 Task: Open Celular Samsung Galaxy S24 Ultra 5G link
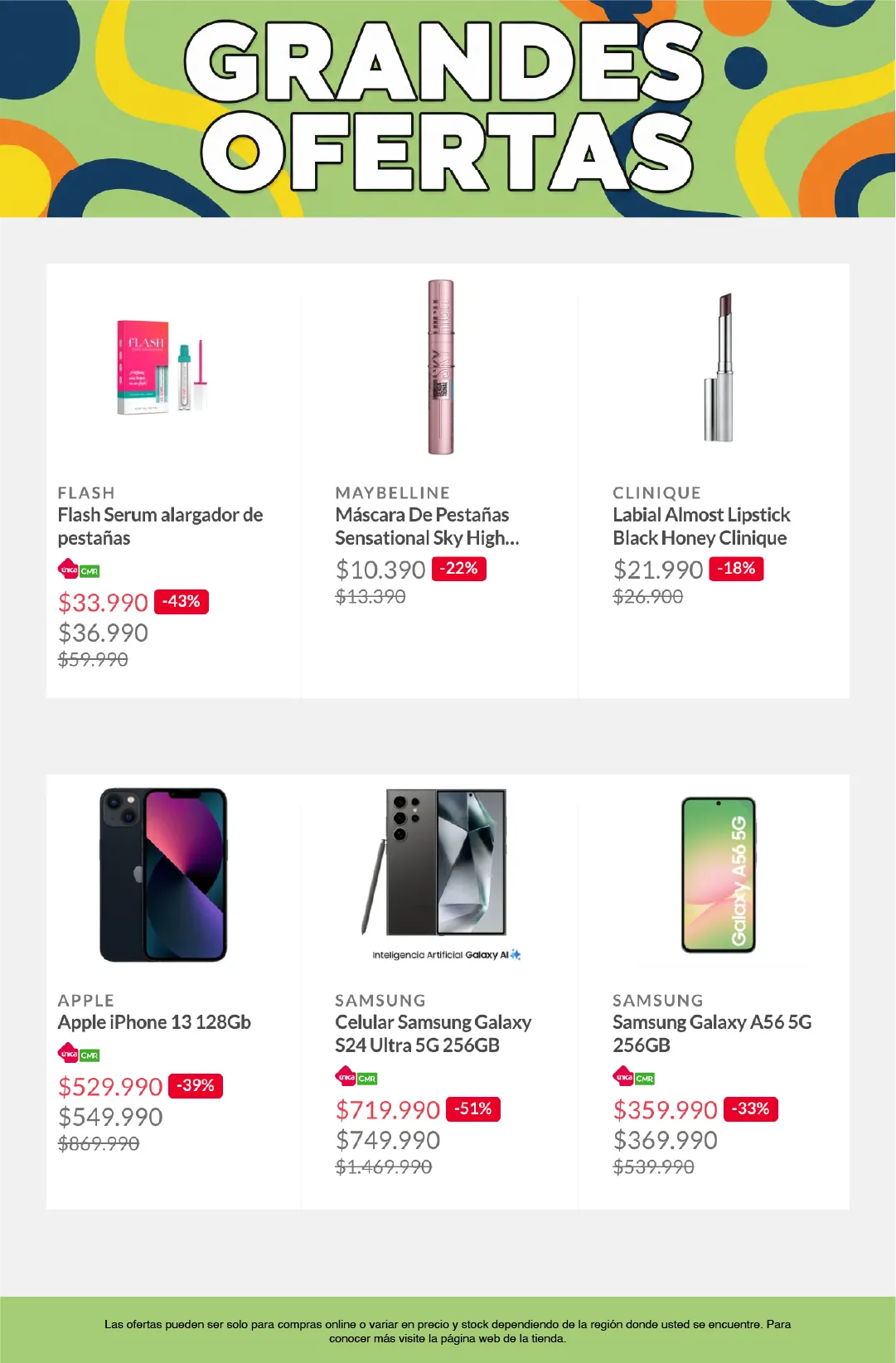point(433,1034)
